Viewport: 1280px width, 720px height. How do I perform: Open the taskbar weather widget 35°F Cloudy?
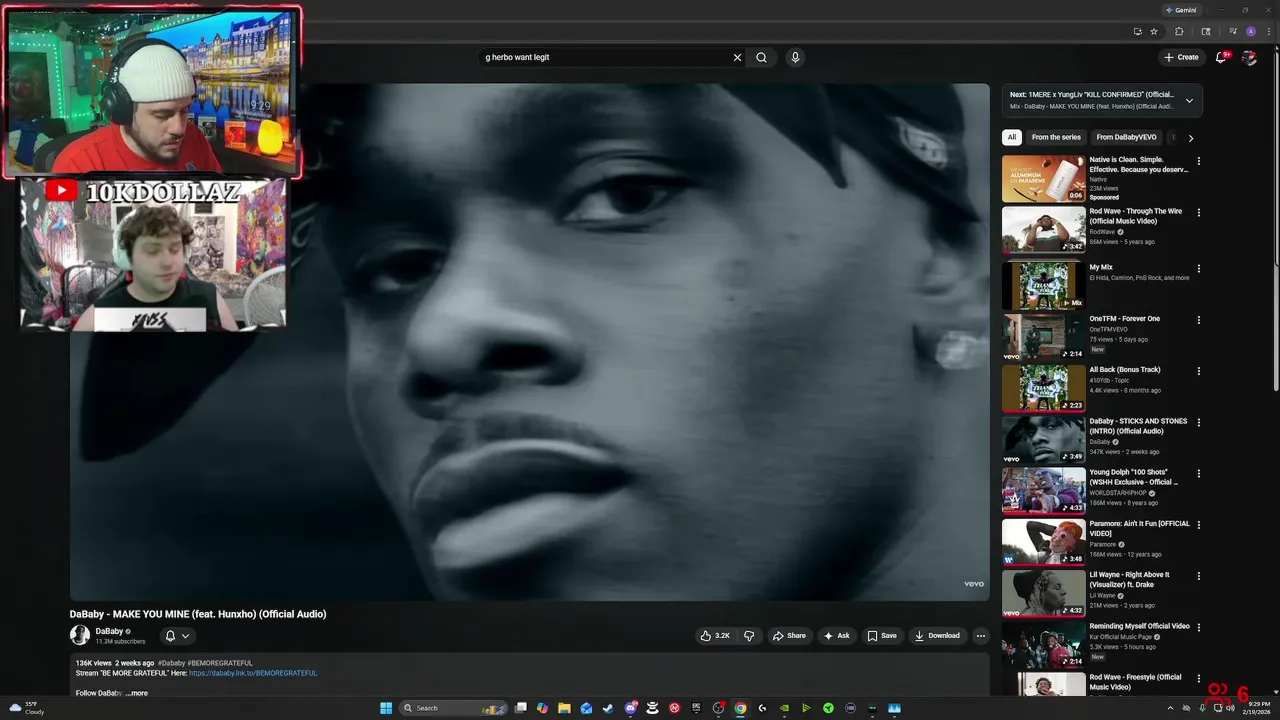(27, 708)
